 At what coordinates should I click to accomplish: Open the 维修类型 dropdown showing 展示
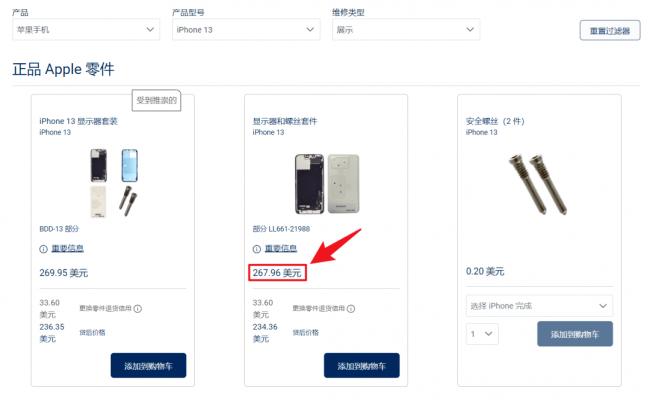(406, 29)
